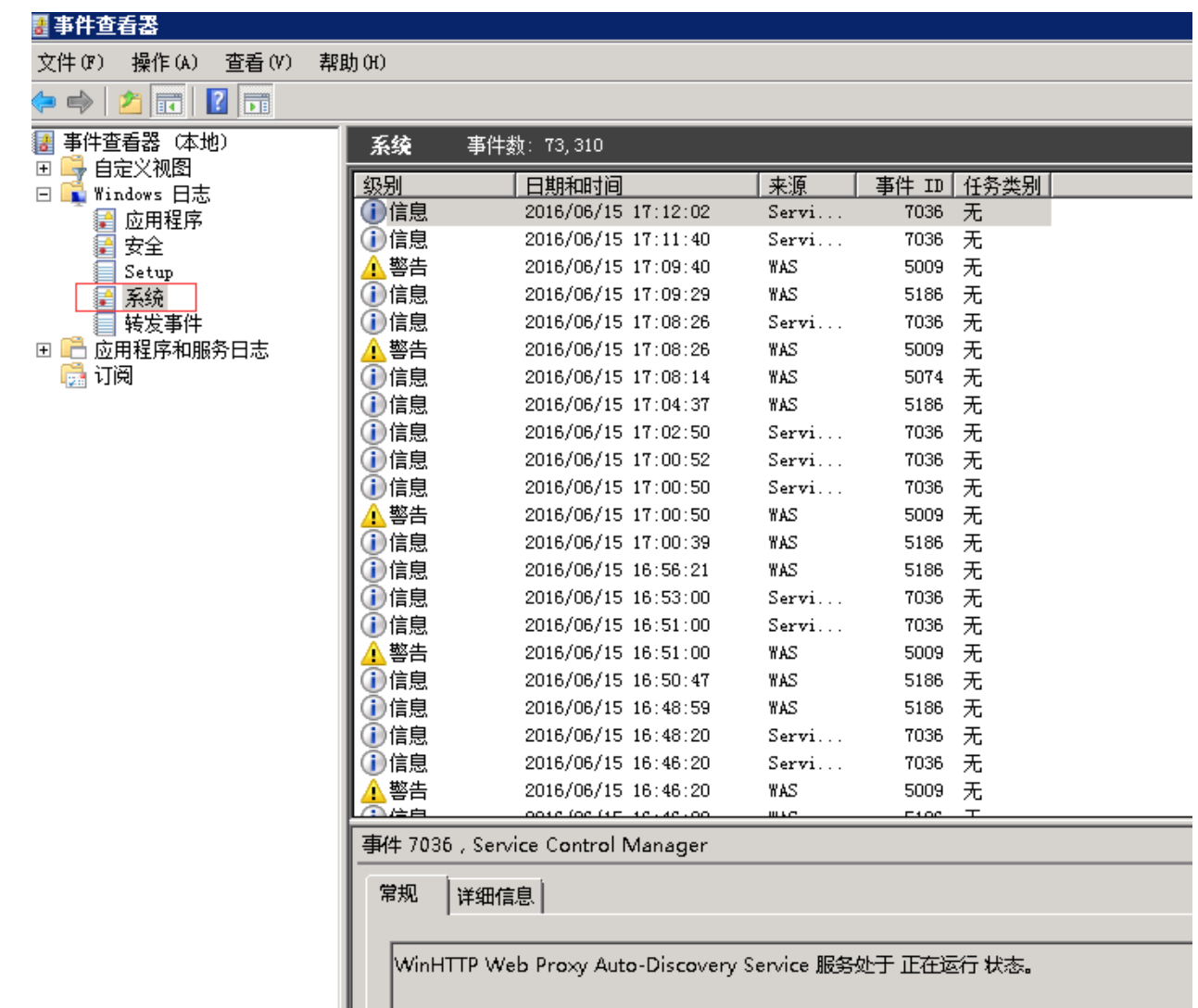Open the 操作(A) menu
1198x1008 pixels.
click(x=164, y=63)
